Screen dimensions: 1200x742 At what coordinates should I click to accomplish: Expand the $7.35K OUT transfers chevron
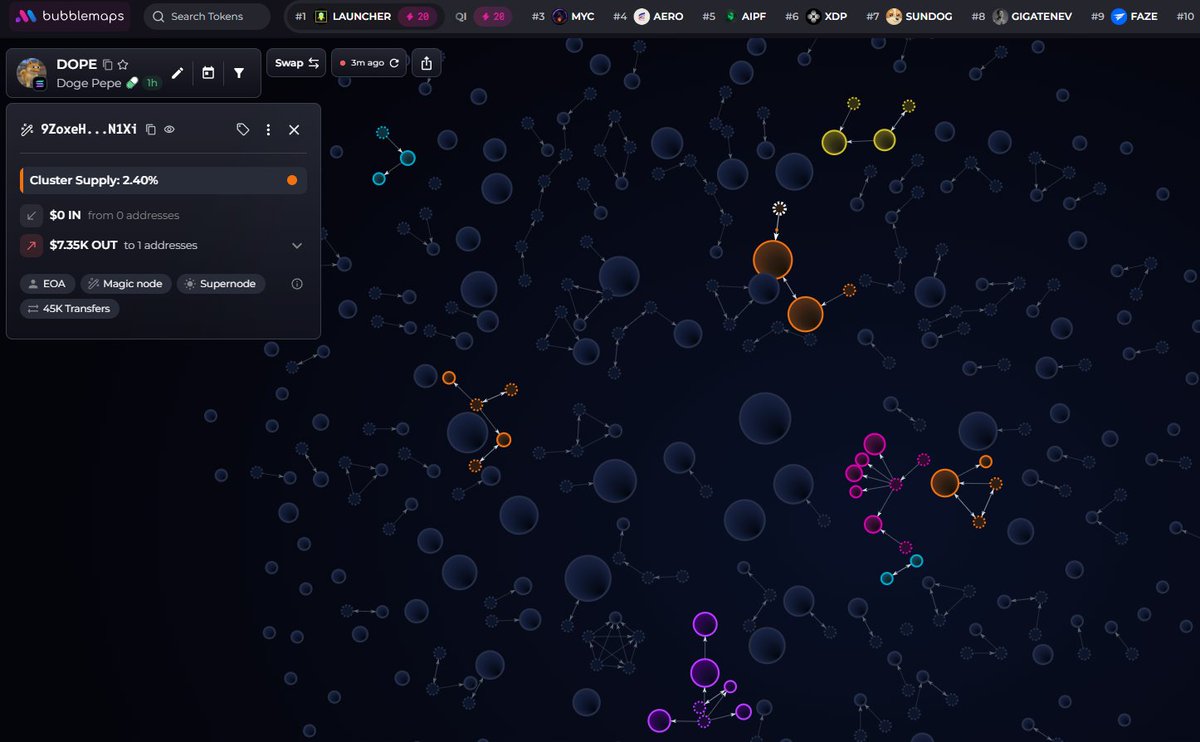pos(297,245)
